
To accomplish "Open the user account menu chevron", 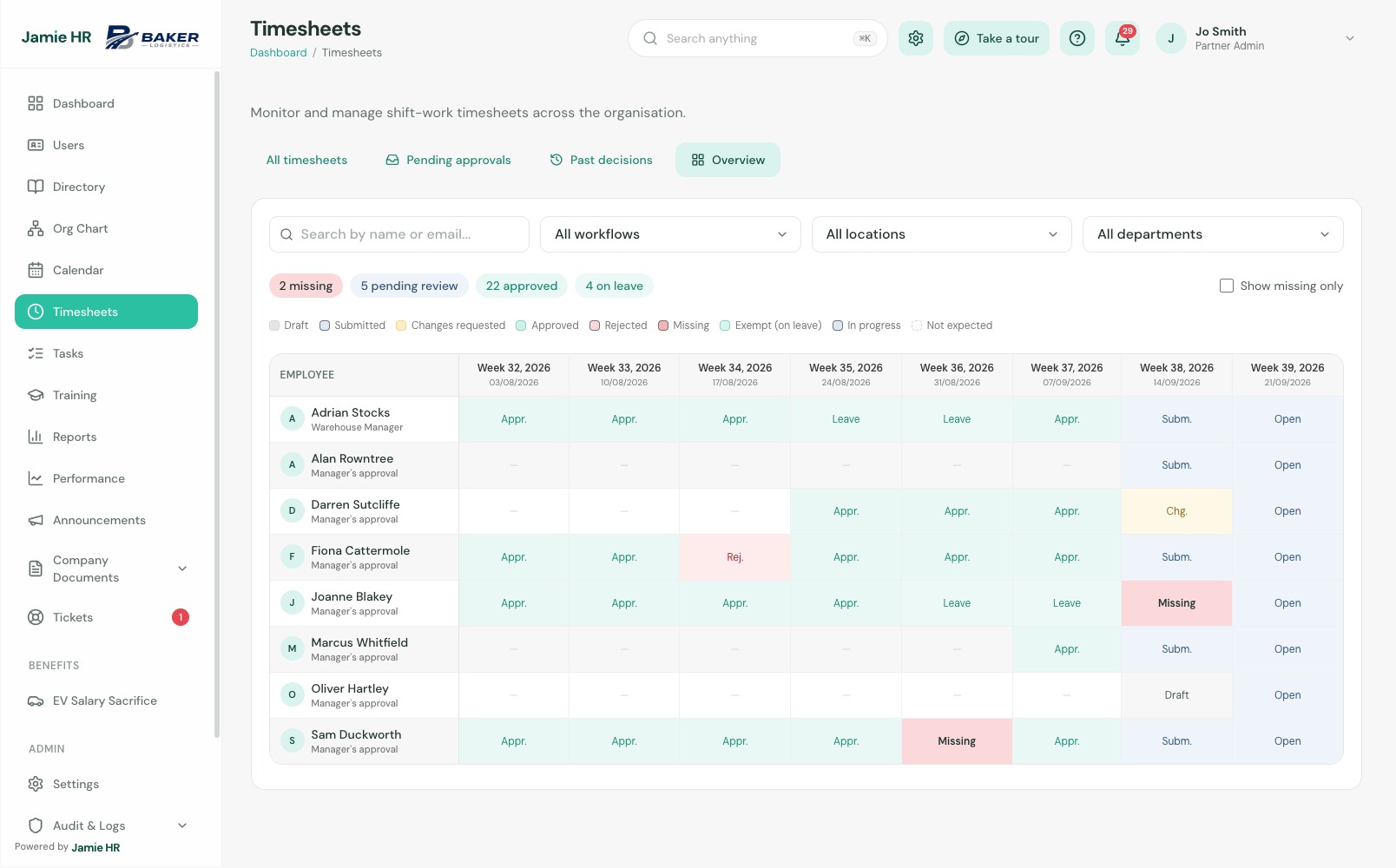I will point(1350,38).
